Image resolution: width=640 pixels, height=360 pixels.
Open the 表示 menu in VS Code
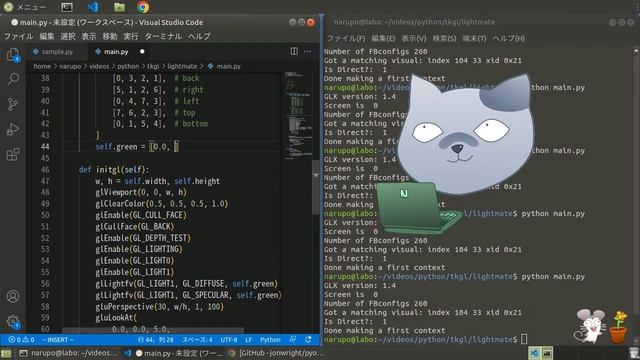pyautogui.click(x=89, y=36)
